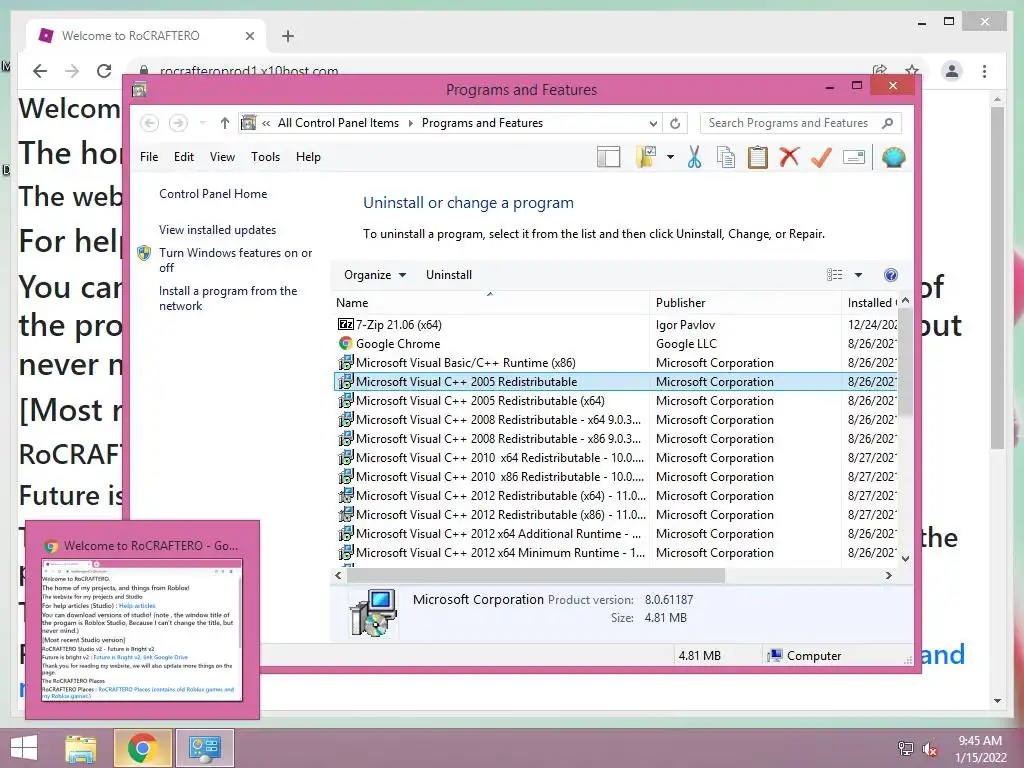
Task: Click Chrome window vertical scrollbar thumb
Action: tap(997, 278)
